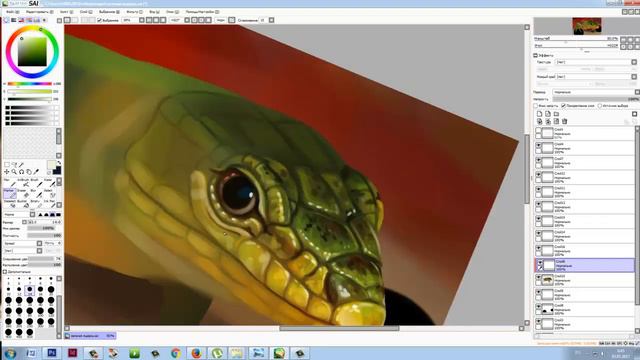640x360 pixels.
Task: Select the rotate canvas tool
Action: click(22, 172)
